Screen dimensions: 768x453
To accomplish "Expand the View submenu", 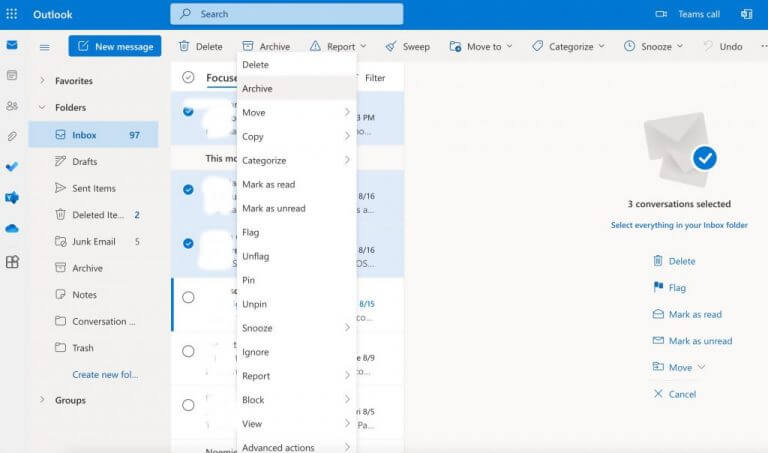I will tap(296, 424).
